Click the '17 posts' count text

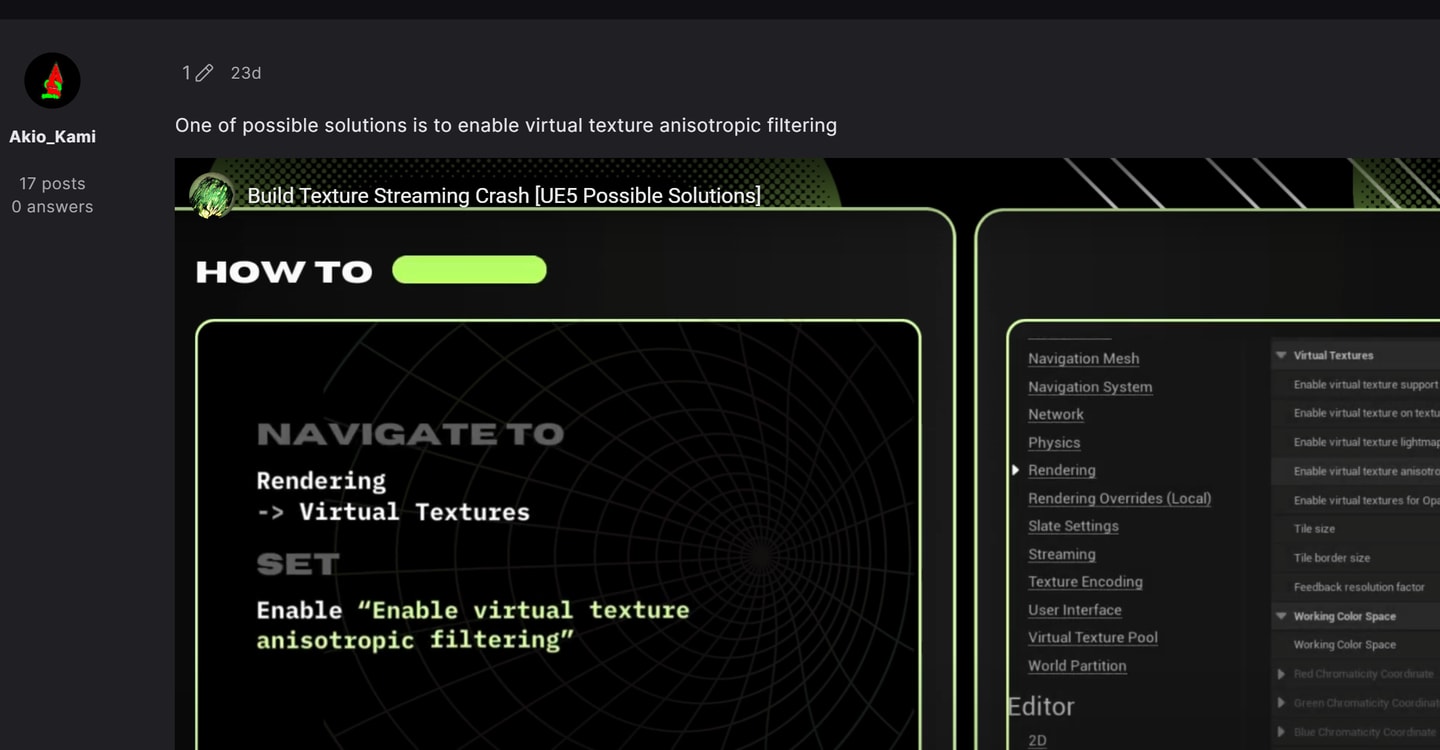52,184
